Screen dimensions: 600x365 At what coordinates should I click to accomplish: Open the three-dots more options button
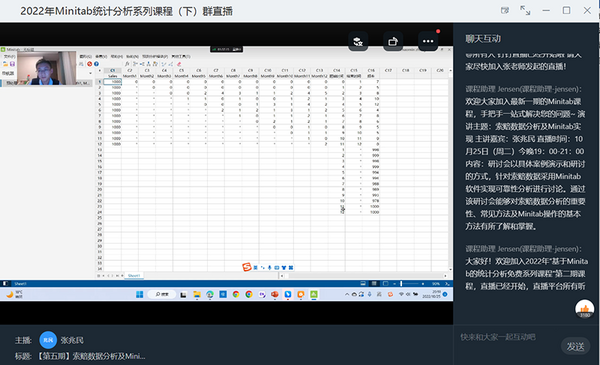click(x=428, y=41)
